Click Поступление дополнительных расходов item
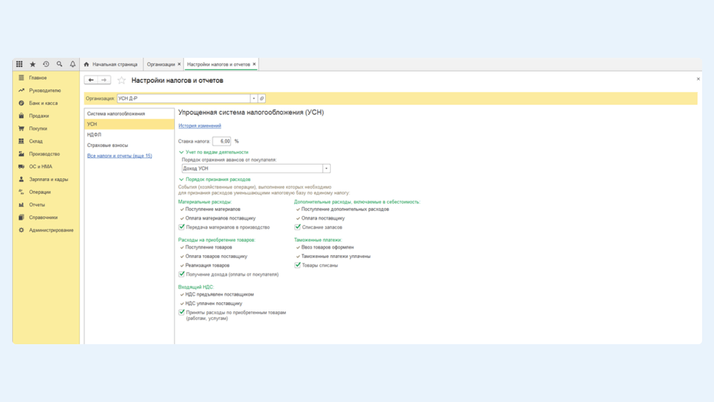The width and height of the screenshot is (714, 402). [345, 209]
